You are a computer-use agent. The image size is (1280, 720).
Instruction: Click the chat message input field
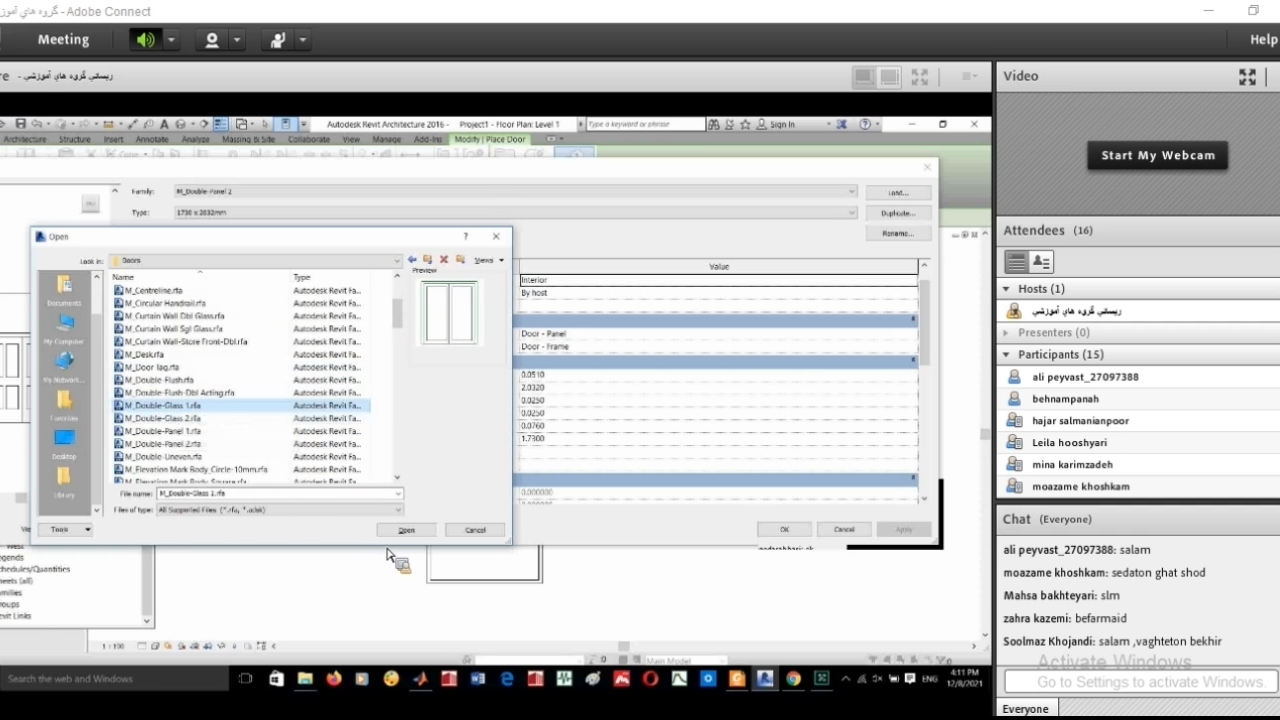point(1138,682)
